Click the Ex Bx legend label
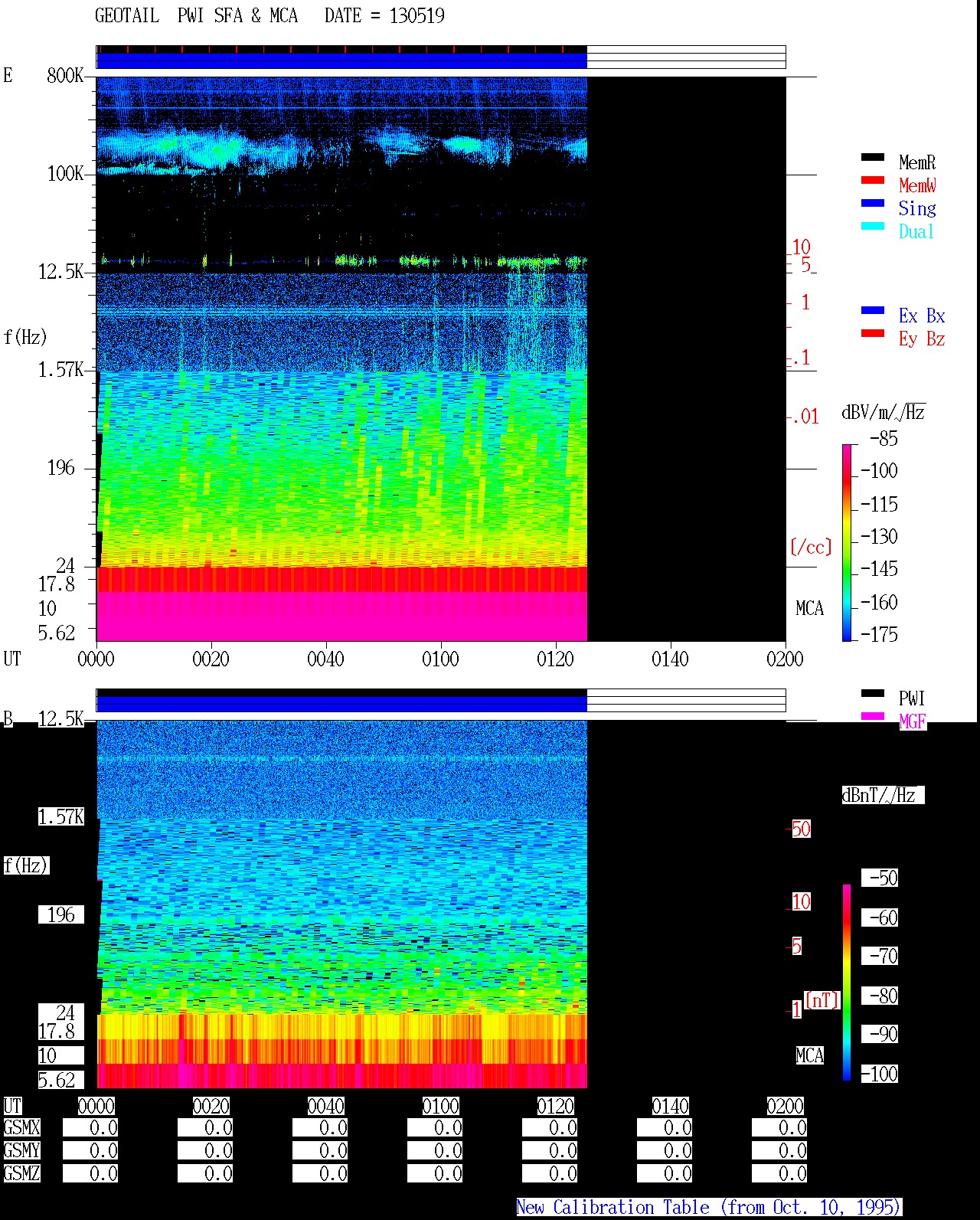Screen dimensions: 980x1220 point(922,316)
